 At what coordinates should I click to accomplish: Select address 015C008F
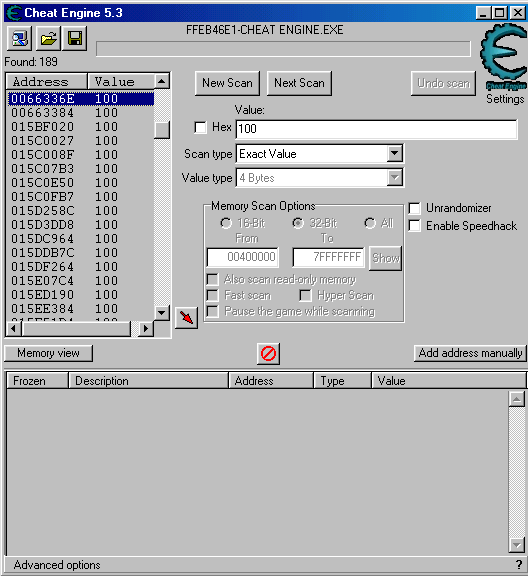point(80,155)
